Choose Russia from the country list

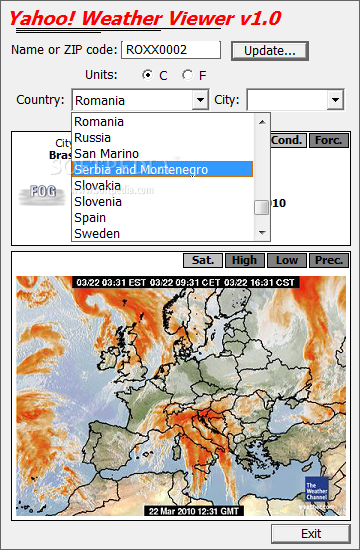click(x=162, y=138)
